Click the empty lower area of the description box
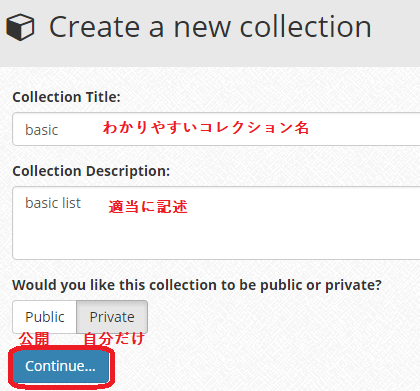420x391 pixels. pyautogui.click(x=216, y=238)
